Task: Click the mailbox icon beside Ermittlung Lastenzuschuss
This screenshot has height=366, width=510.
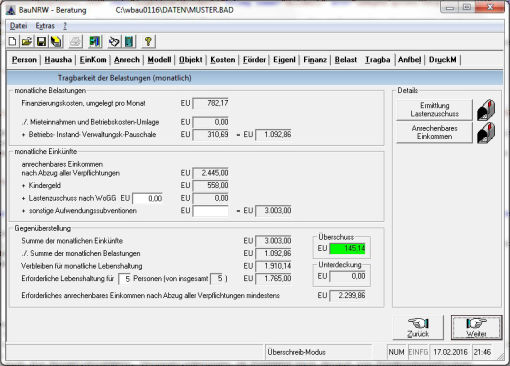Action: 486,110
